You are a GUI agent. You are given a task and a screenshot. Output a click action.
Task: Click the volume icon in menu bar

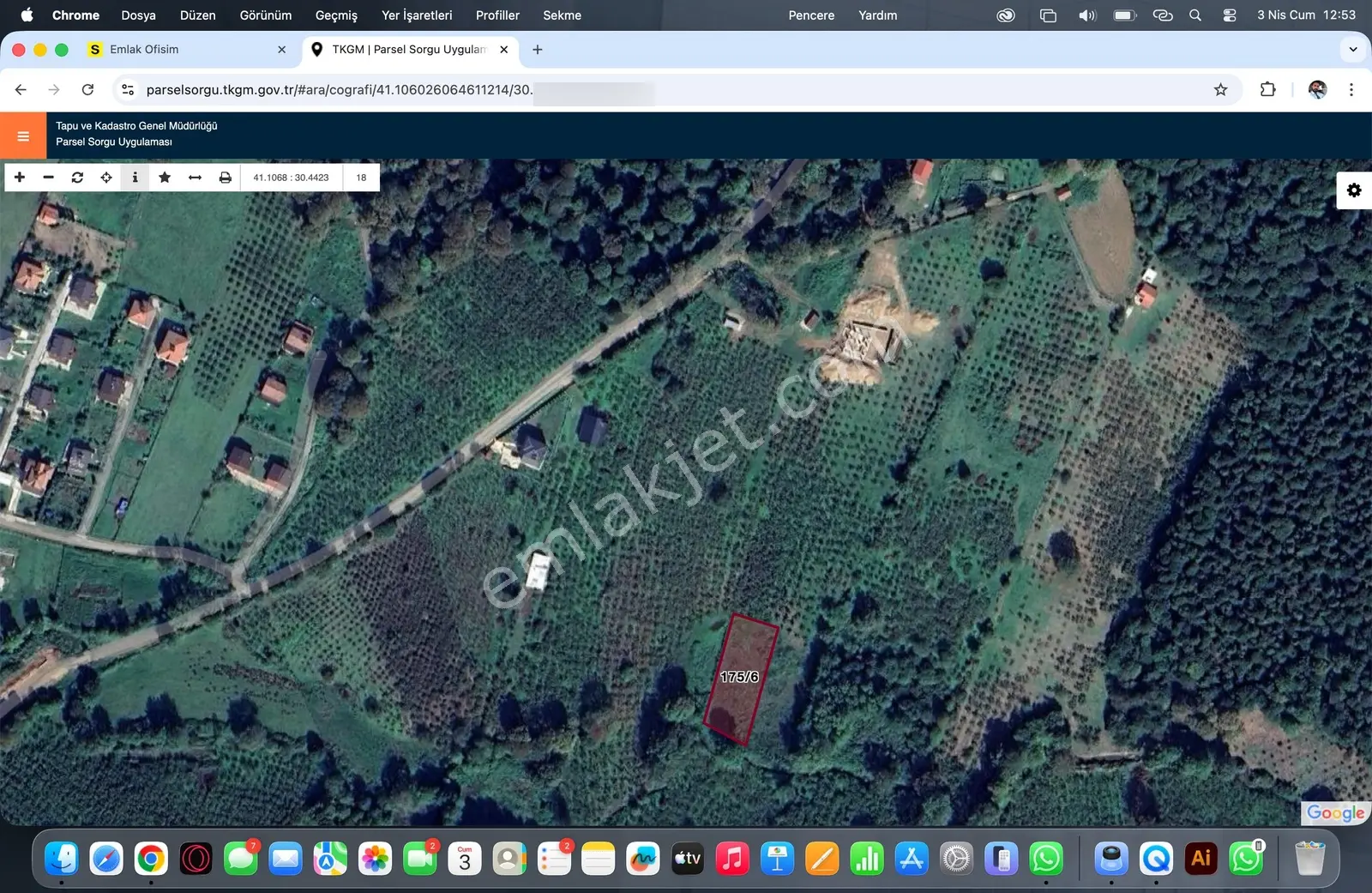(x=1087, y=15)
